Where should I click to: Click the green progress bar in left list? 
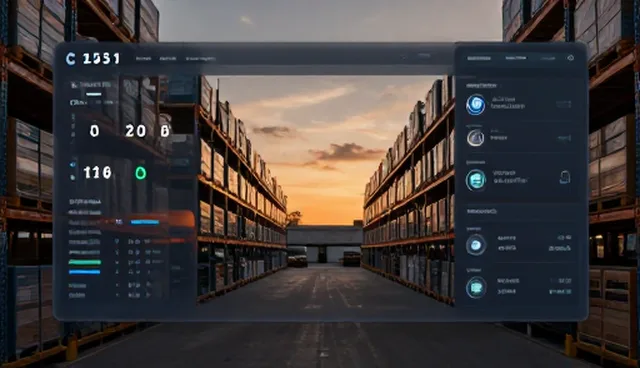[84, 262]
